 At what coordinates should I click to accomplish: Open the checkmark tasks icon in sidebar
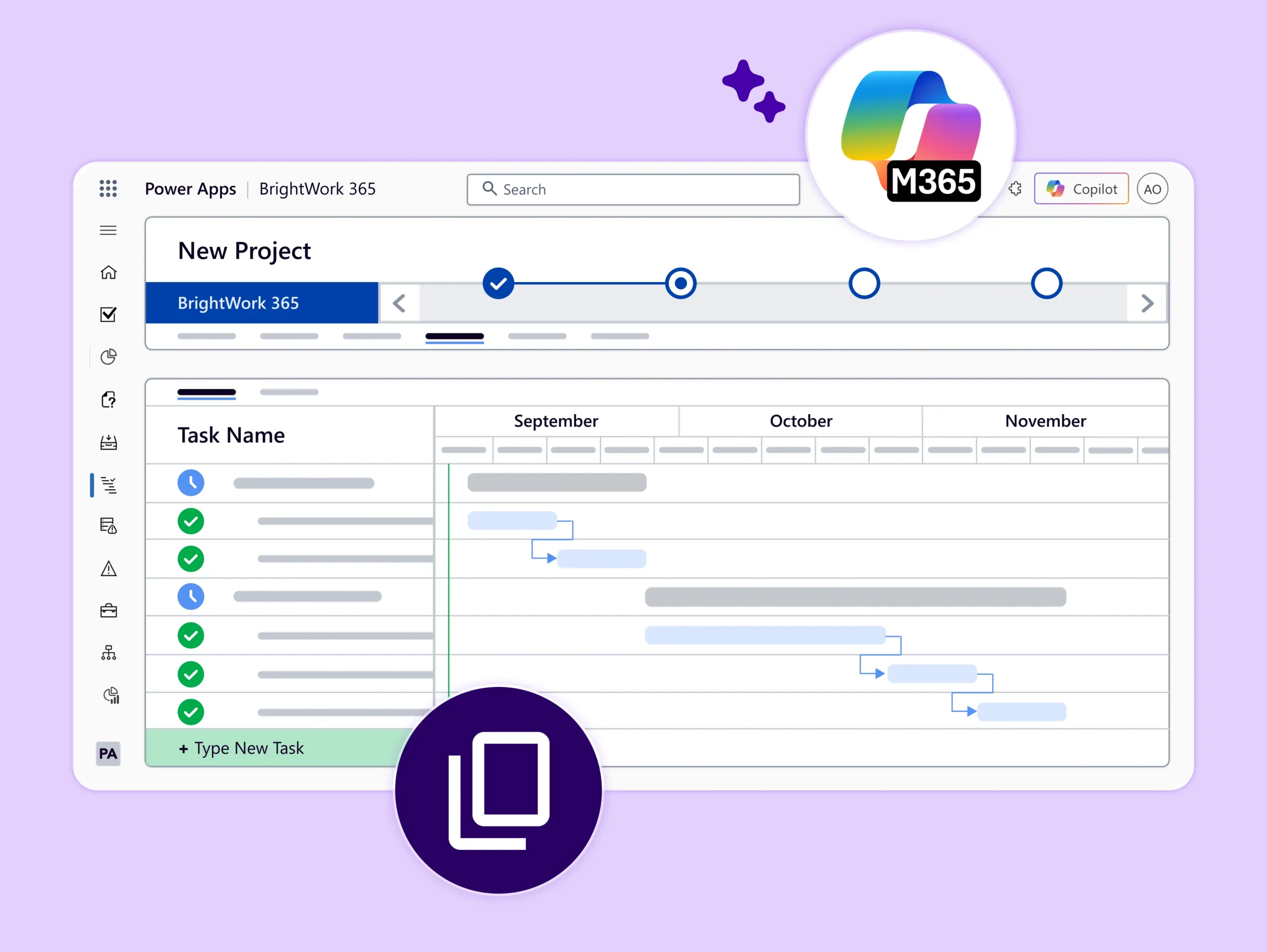[108, 315]
